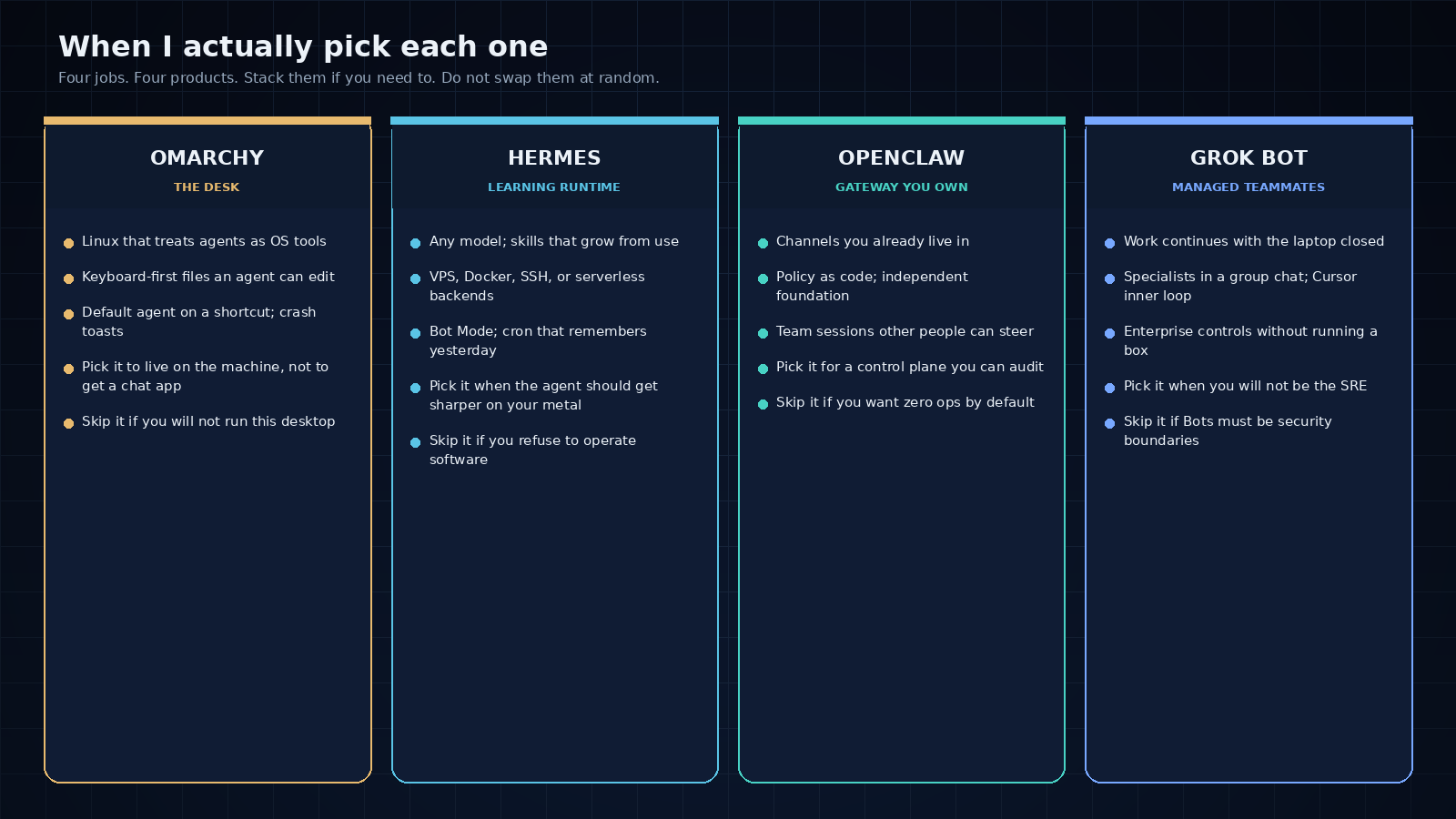The image size is (1456, 819).
Task: Click the OPENCLAW column heading
Action: click(901, 157)
